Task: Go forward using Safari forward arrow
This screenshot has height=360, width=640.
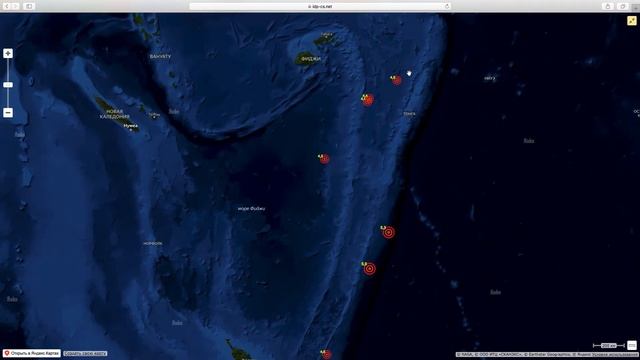Action: point(16,6)
